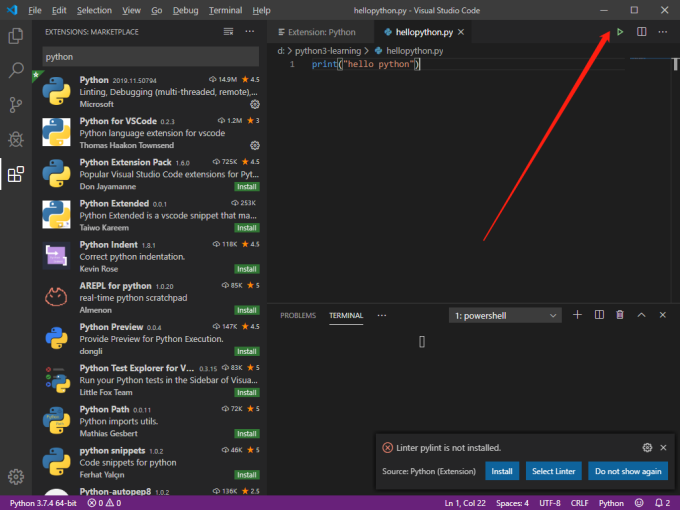Close the terminal panel
The height and width of the screenshot is (510, 680).
(663, 315)
